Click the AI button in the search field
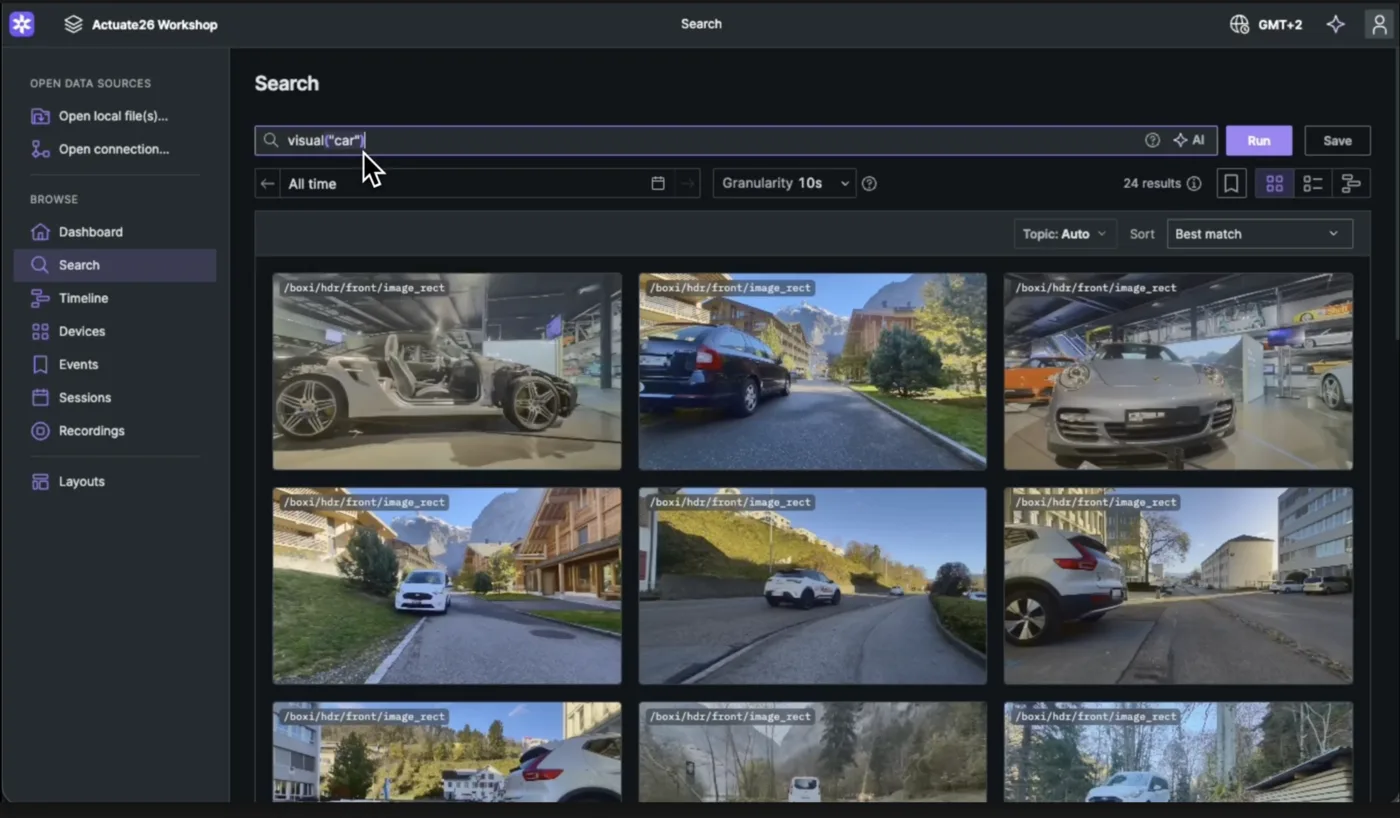1400x818 pixels. tap(1189, 141)
